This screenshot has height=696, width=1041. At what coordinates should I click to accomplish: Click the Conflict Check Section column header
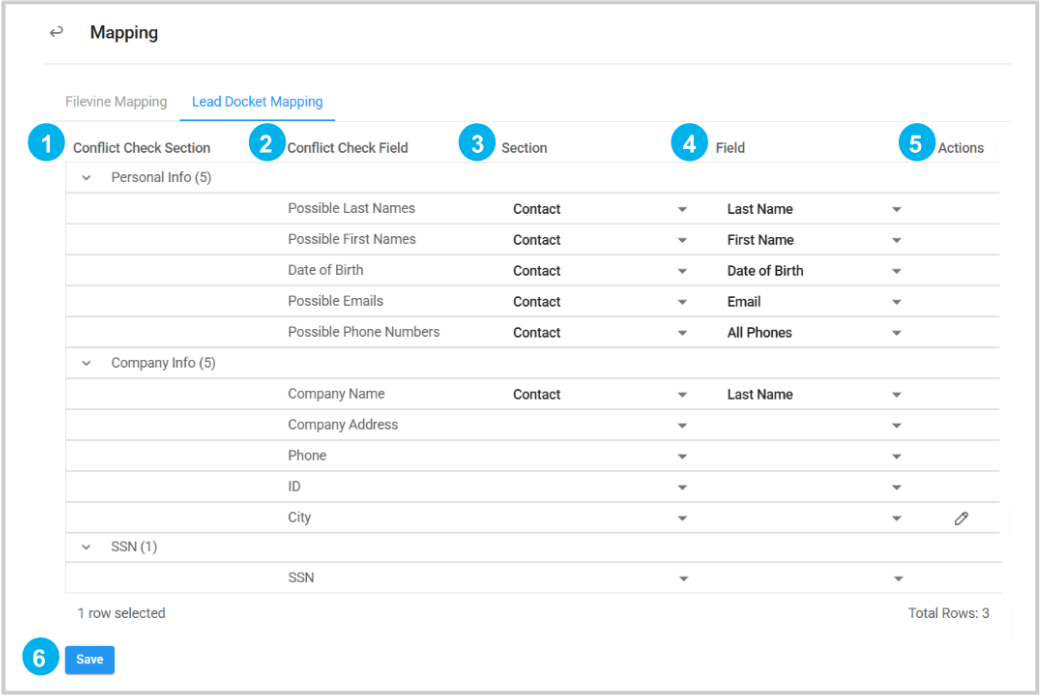pyautogui.click(x=141, y=148)
